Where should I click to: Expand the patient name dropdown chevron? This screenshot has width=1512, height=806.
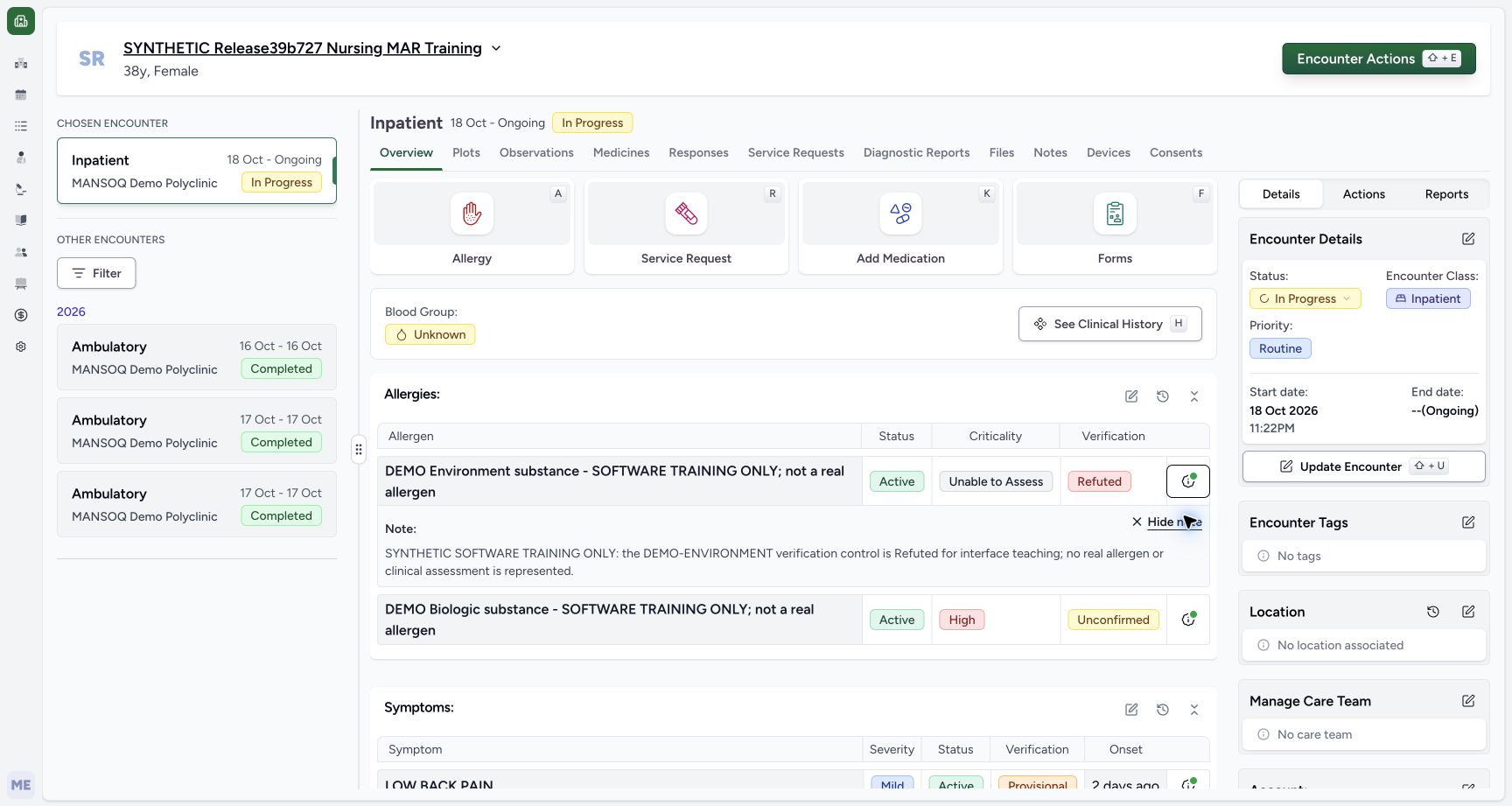click(x=496, y=48)
